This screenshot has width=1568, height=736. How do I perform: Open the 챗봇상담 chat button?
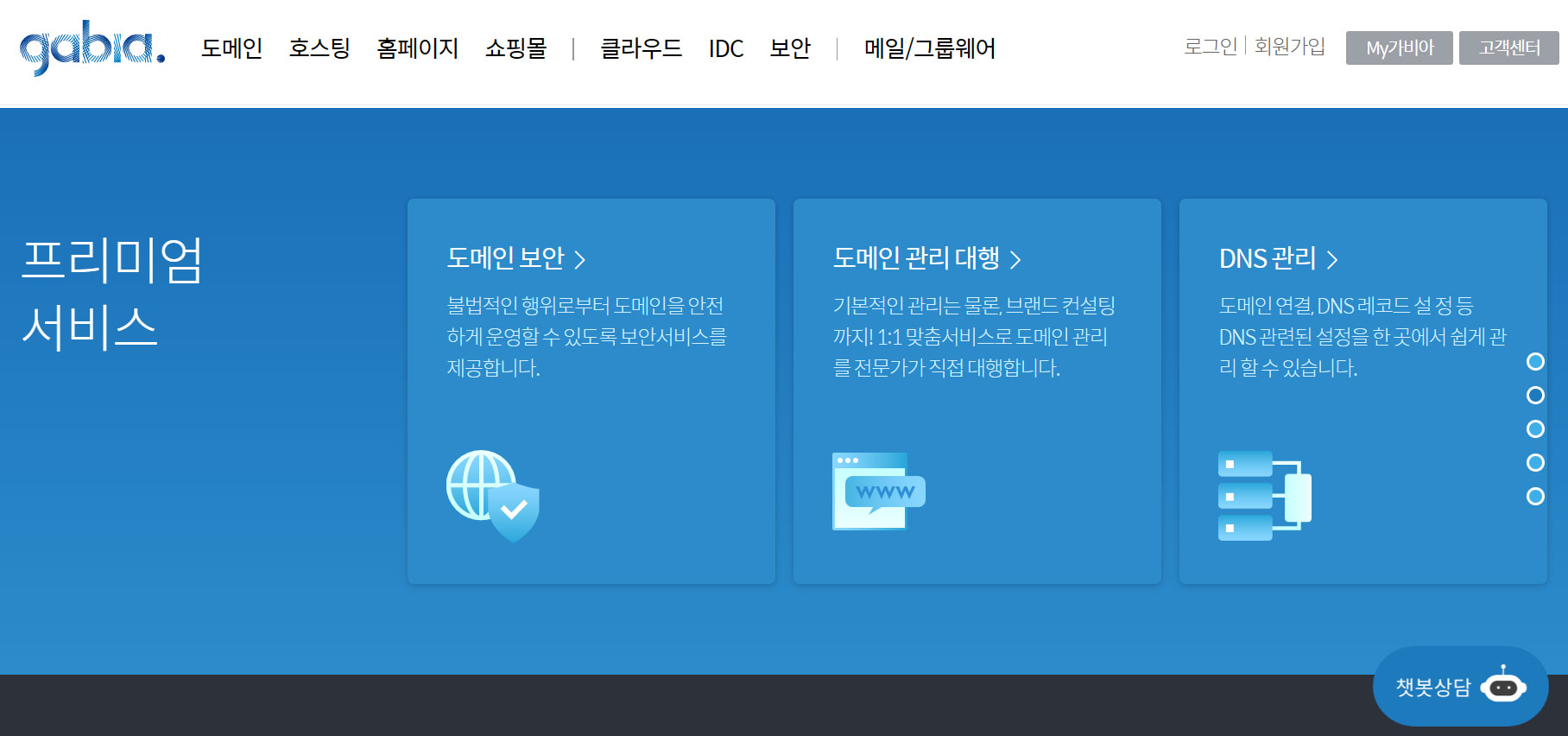[x=1460, y=687]
